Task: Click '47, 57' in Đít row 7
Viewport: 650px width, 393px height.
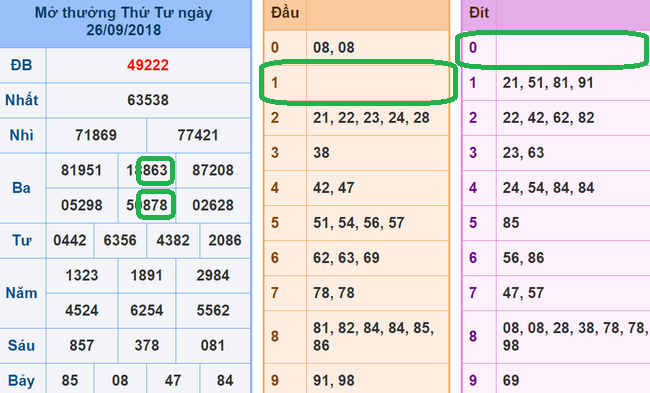Action: tap(524, 293)
